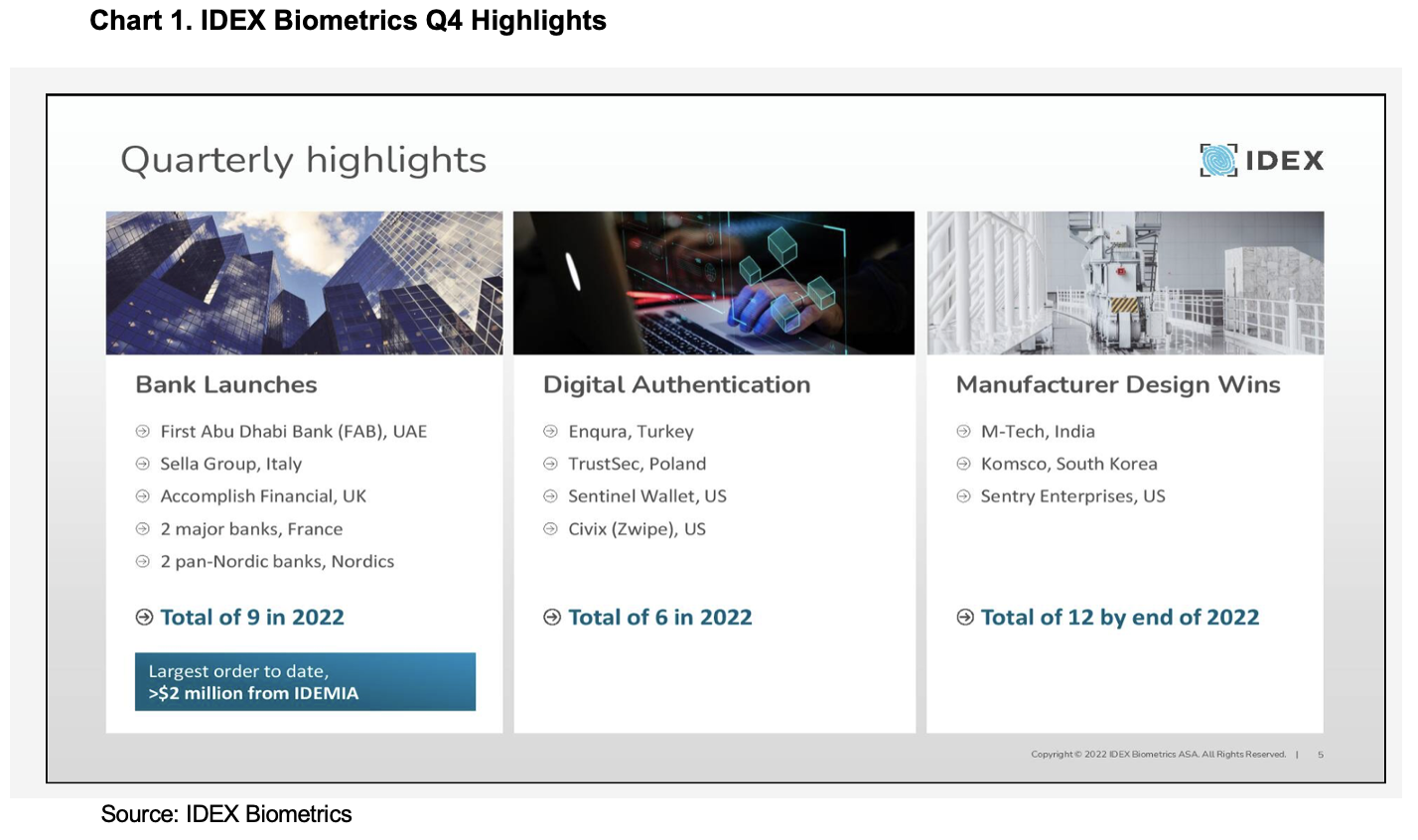Open the factory image above Manufacturer Design Wins
Viewport: 1418px width, 840px height.
(x=1124, y=283)
